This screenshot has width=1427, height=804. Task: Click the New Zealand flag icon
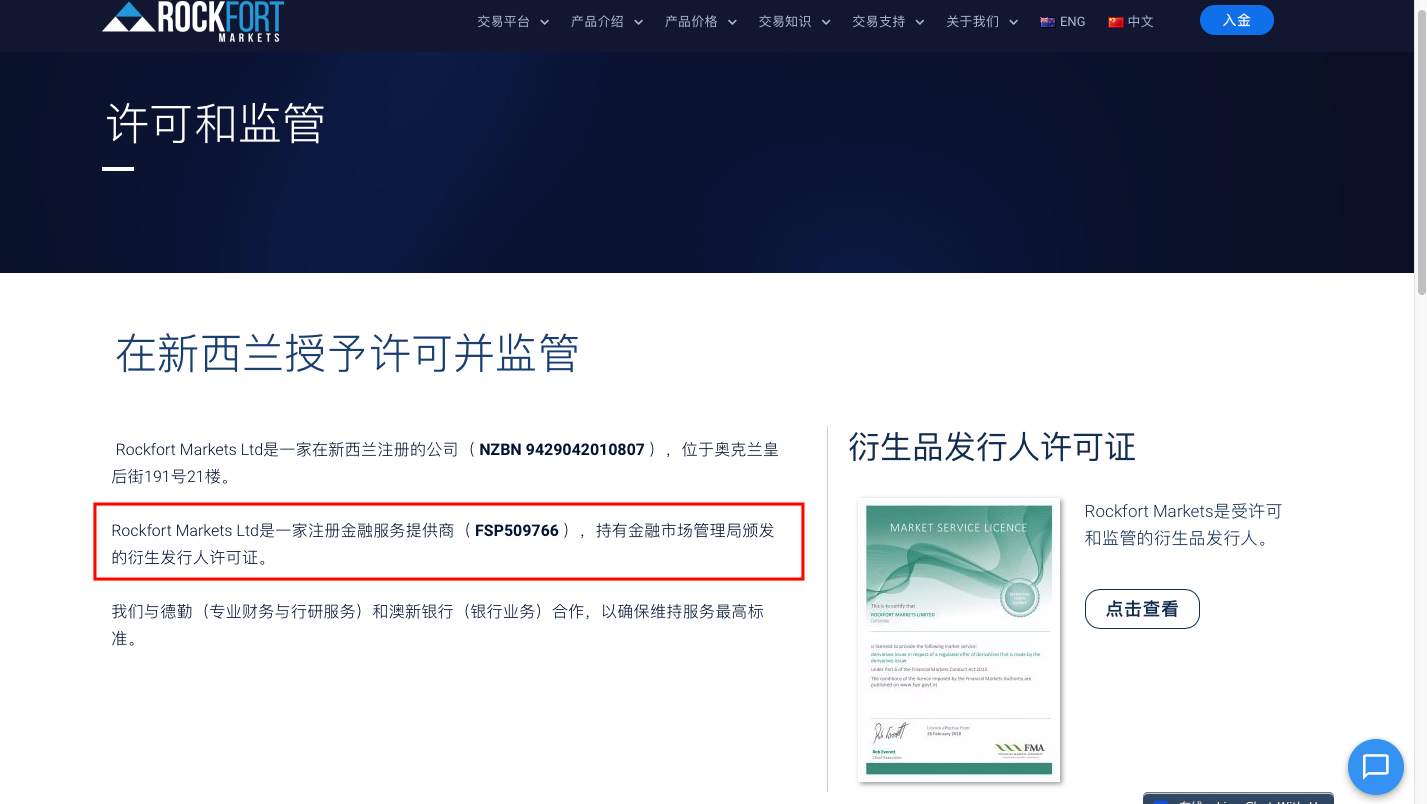[1047, 22]
